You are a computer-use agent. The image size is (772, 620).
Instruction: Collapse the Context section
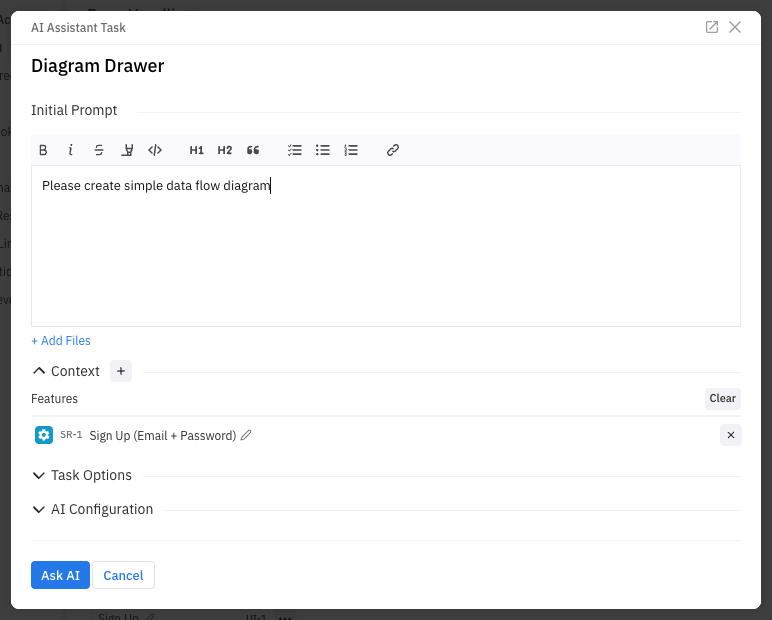click(x=40, y=371)
